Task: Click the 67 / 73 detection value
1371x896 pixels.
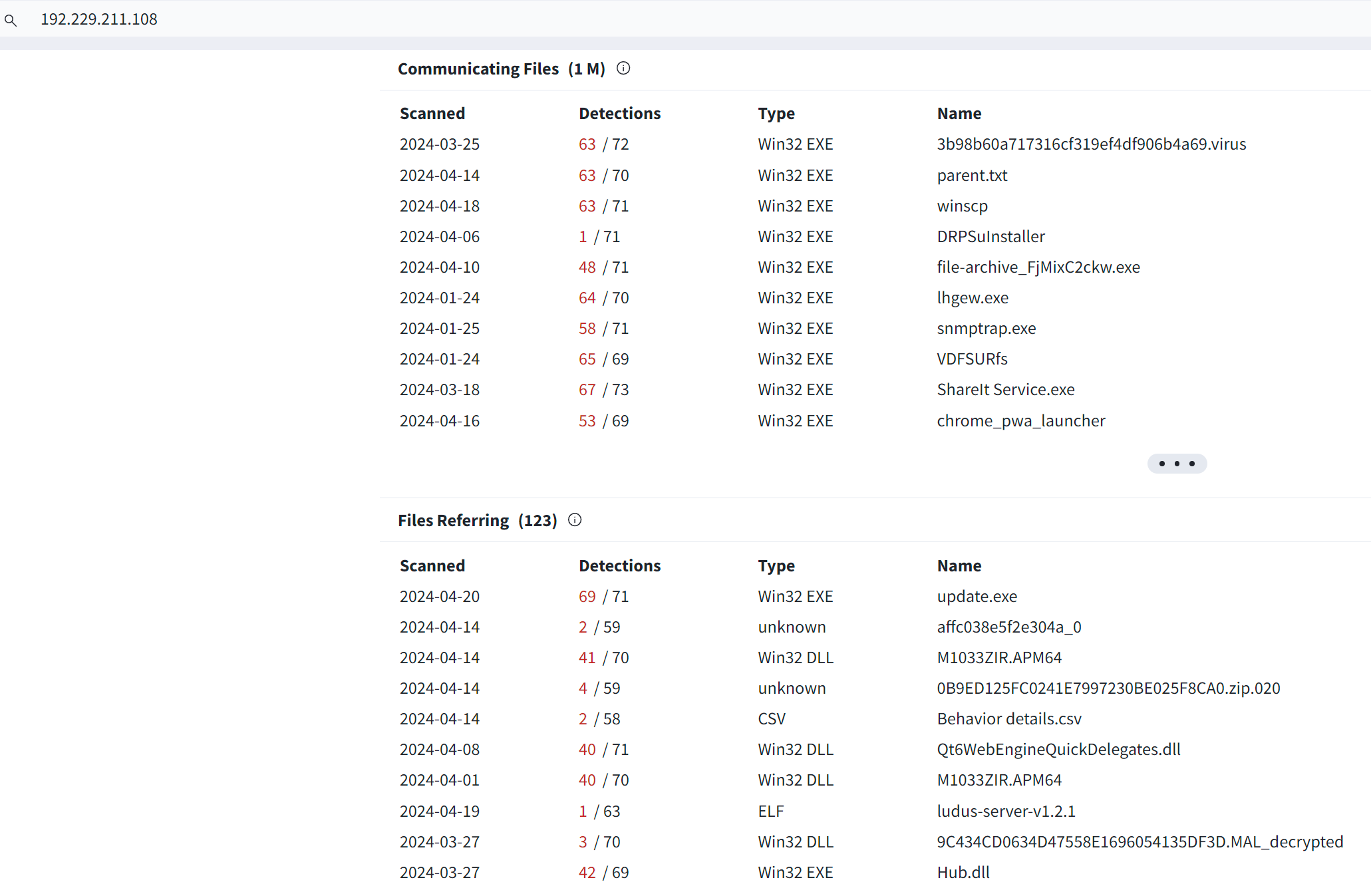Action: pyautogui.click(x=603, y=390)
